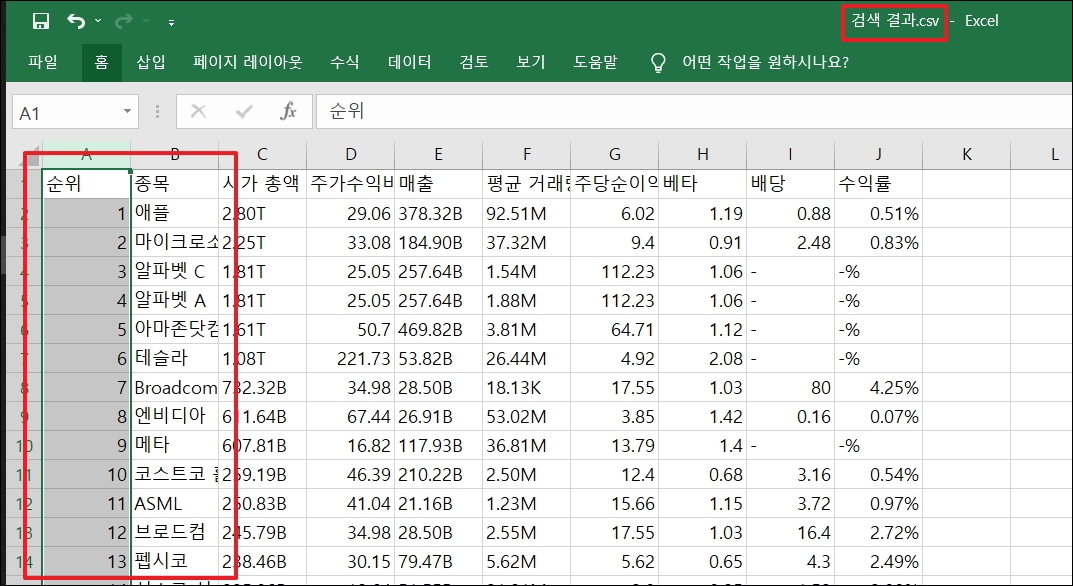Select column F header
Screen dimensions: 1073x586
pyautogui.click(x=526, y=155)
